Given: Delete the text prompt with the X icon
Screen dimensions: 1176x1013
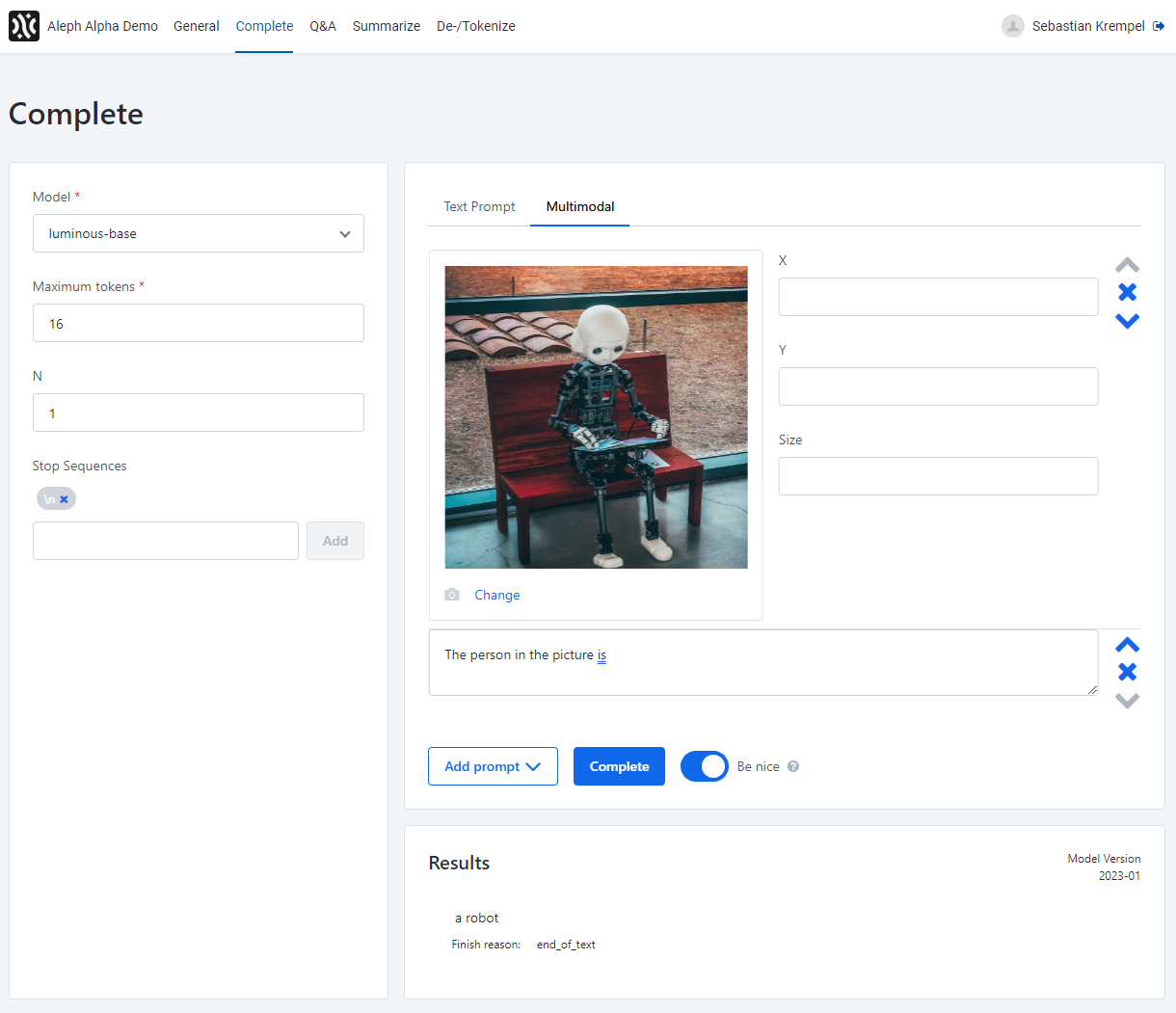Looking at the screenshot, I should coord(1127,672).
